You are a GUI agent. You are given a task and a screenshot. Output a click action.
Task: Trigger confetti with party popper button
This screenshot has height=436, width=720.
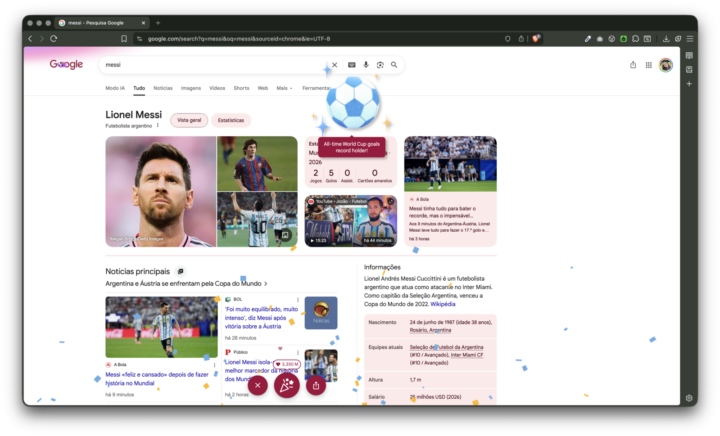coord(287,386)
